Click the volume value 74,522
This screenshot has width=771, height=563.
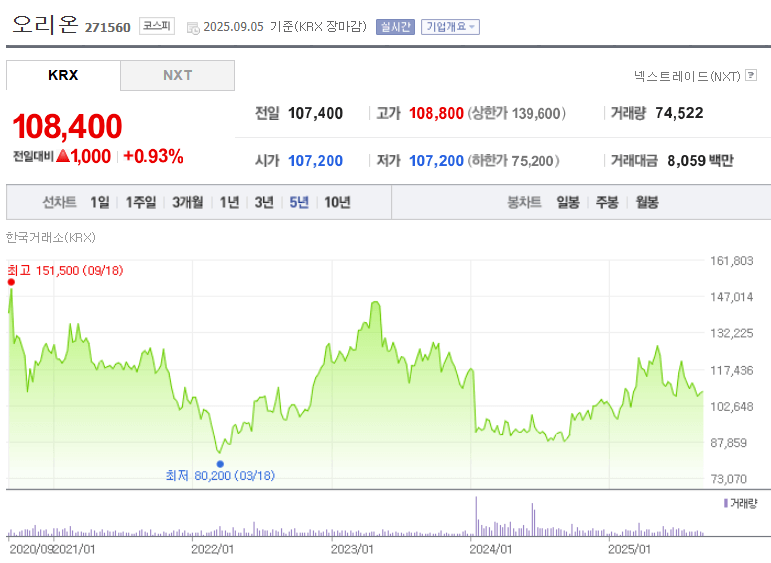(679, 113)
